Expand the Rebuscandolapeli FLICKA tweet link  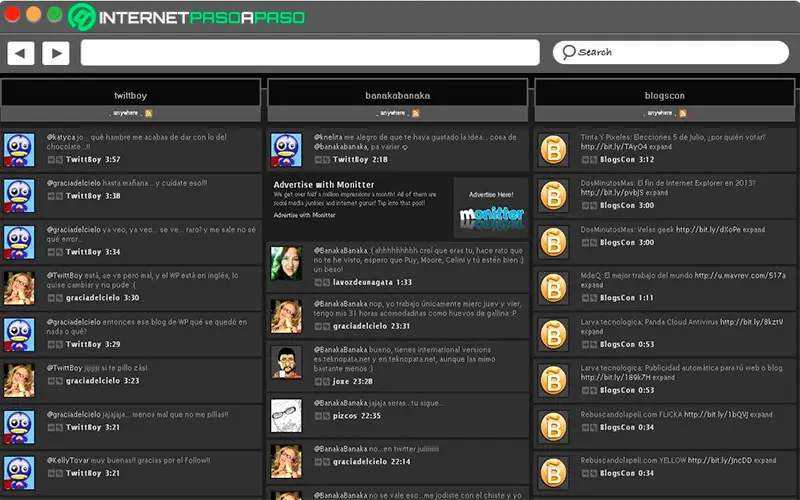click(761, 415)
